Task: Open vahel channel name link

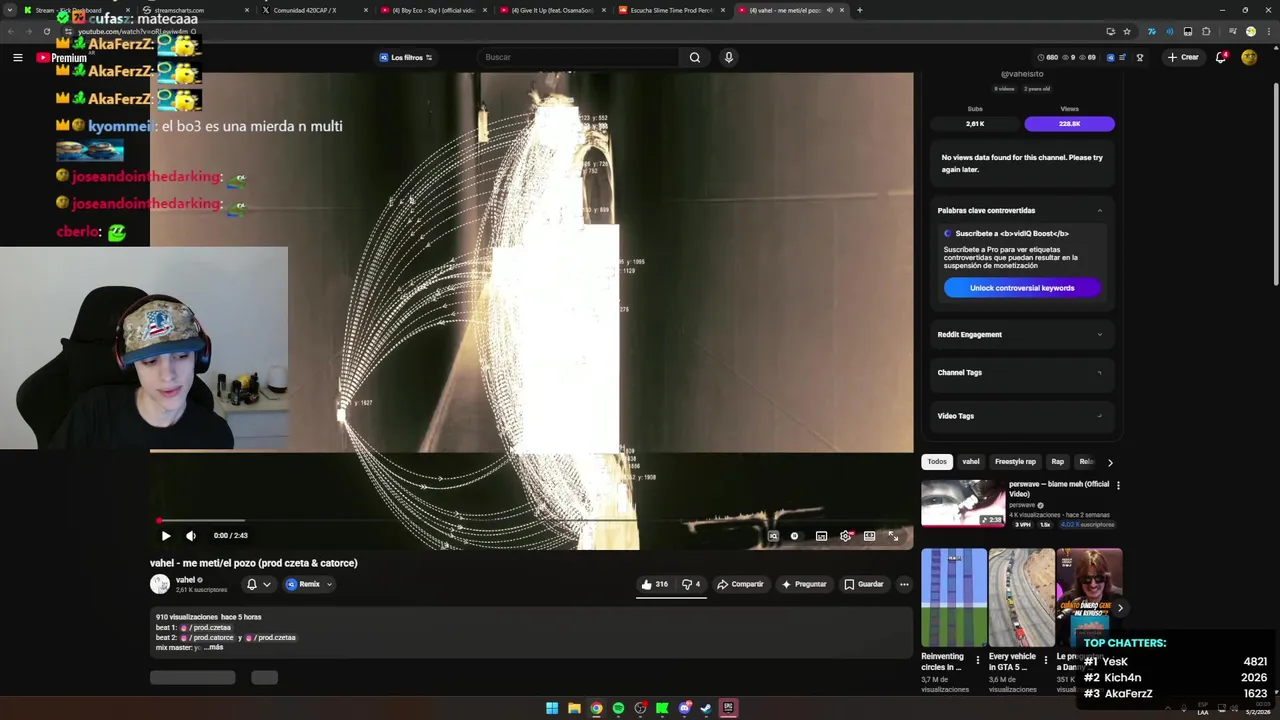Action: click(185, 580)
